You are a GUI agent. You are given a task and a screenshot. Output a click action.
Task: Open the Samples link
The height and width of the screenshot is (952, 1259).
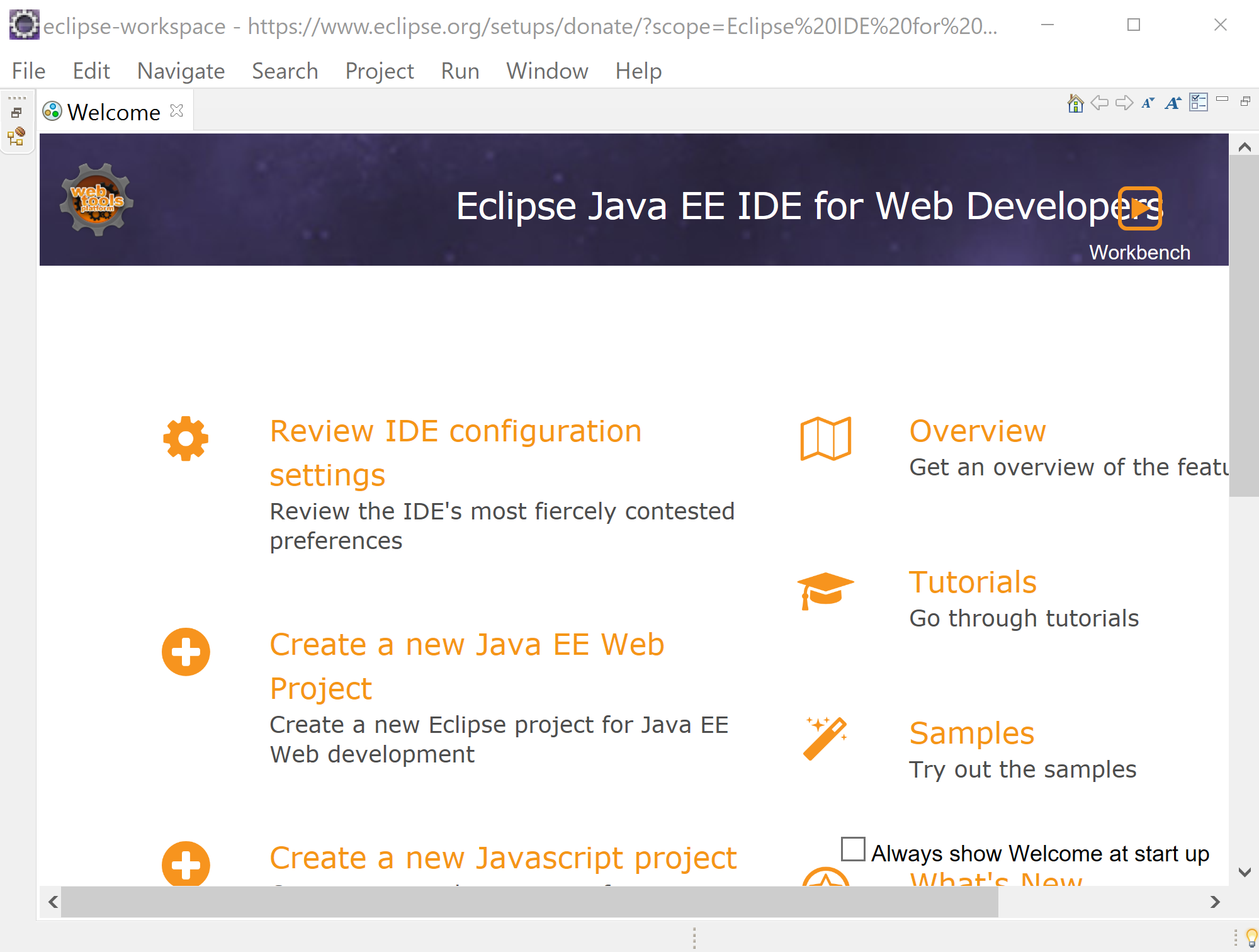971,734
